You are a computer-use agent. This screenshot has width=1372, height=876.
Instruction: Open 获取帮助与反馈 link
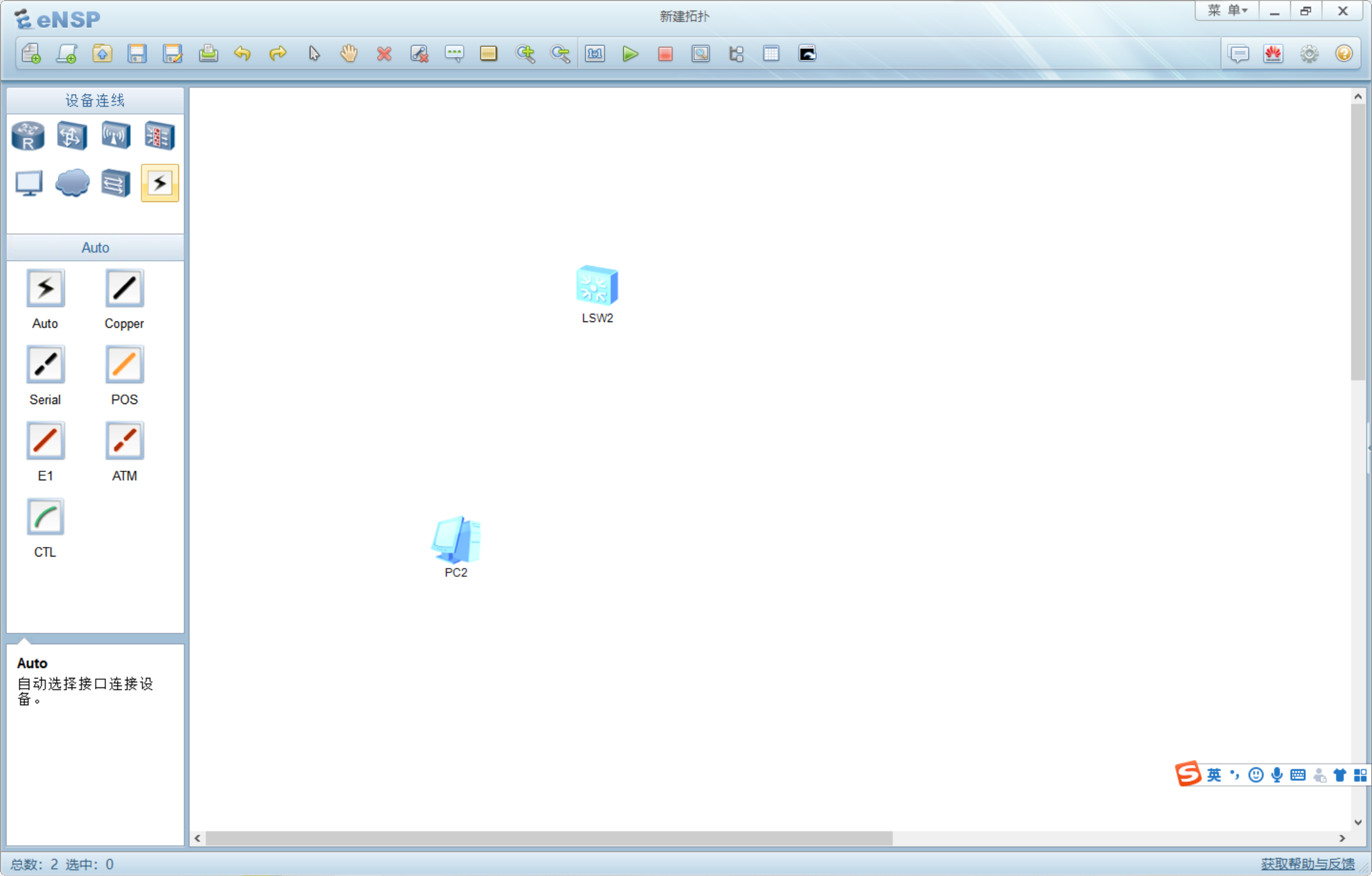(1307, 864)
